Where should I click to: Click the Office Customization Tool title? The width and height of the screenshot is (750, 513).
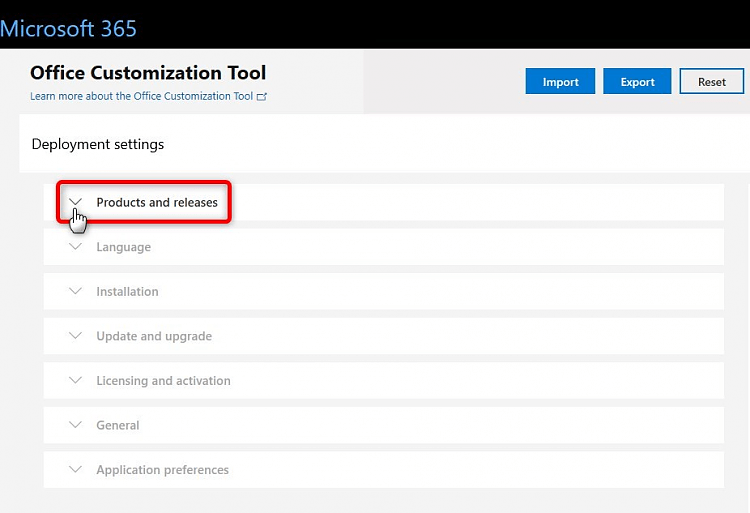pos(148,73)
